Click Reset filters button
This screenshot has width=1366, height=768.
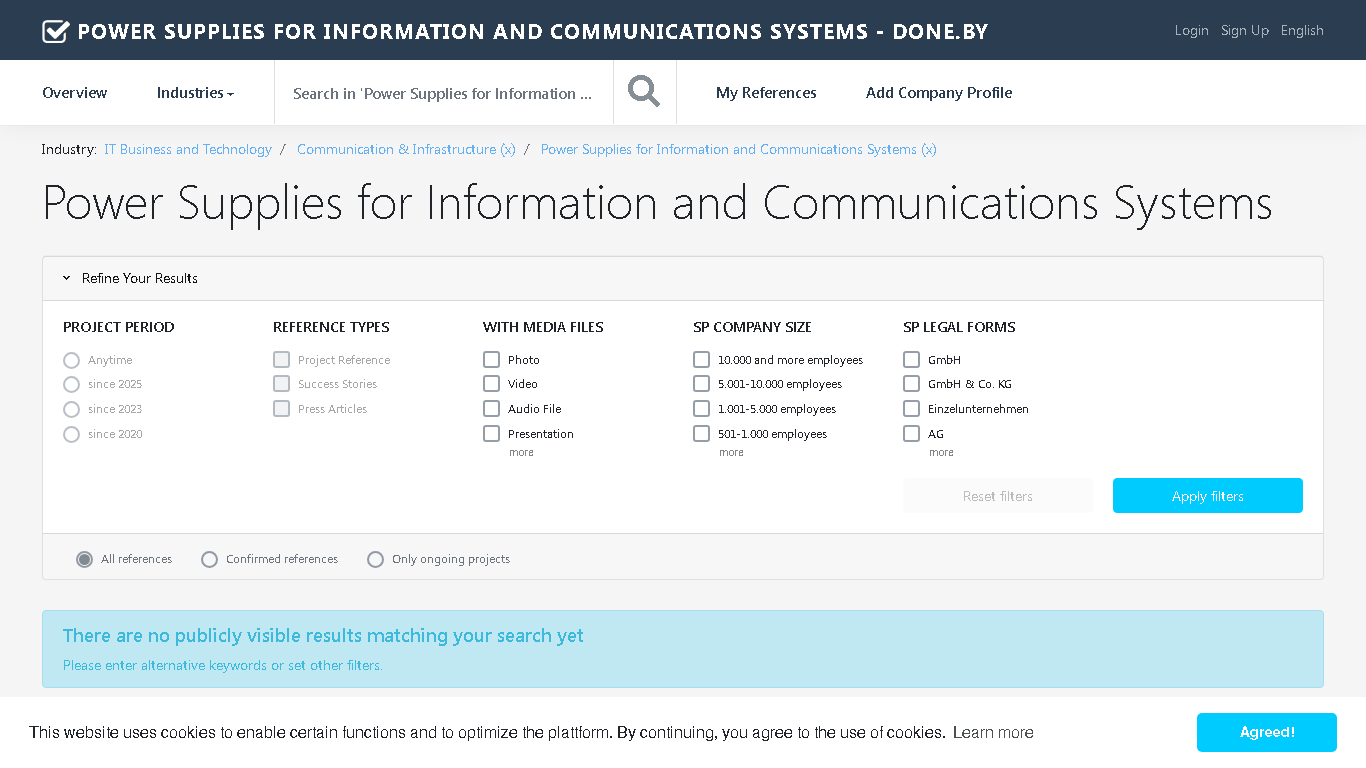pyautogui.click(x=997, y=496)
